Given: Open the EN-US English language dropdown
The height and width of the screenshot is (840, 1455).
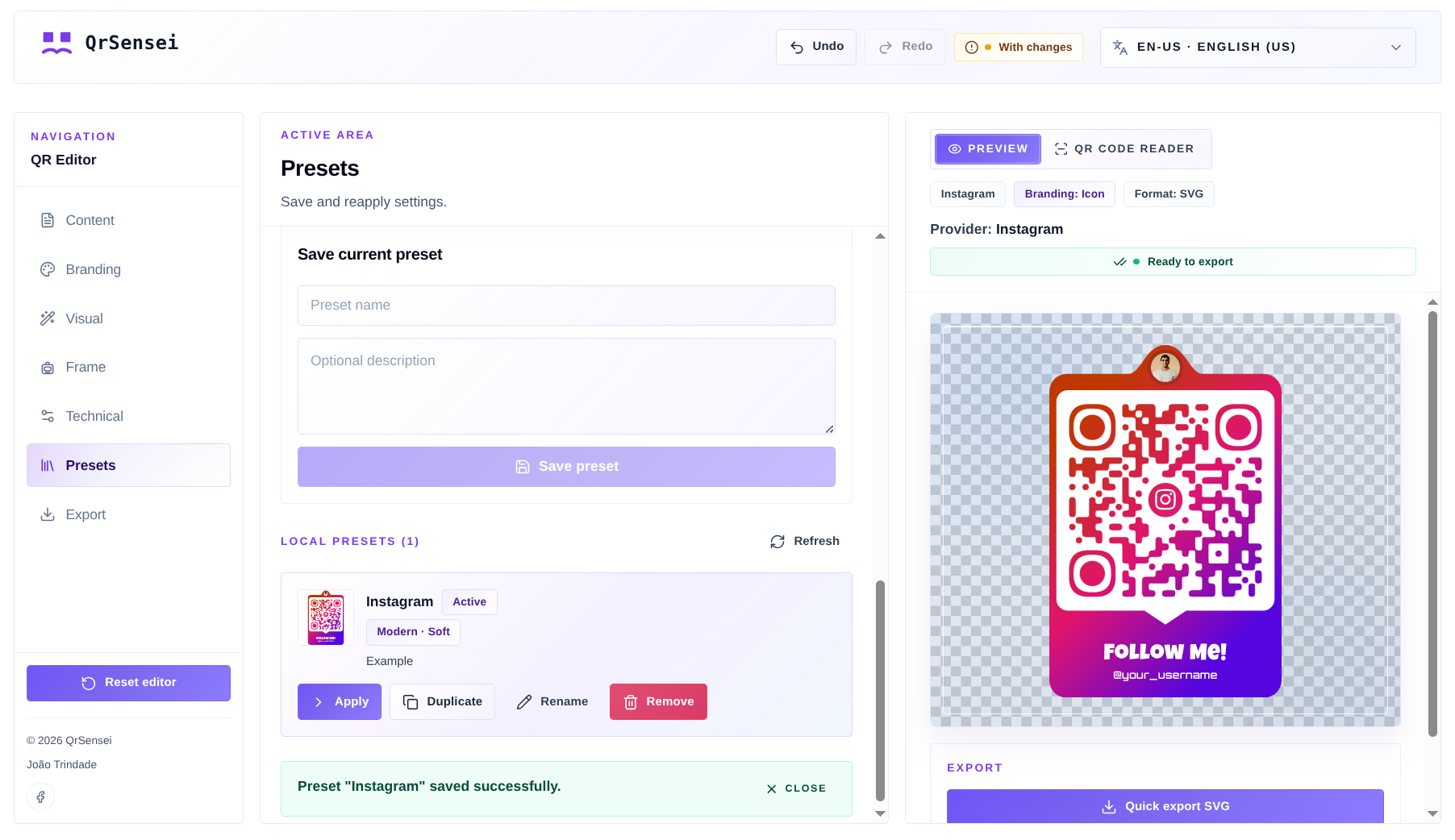Looking at the screenshot, I should coord(1258,48).
